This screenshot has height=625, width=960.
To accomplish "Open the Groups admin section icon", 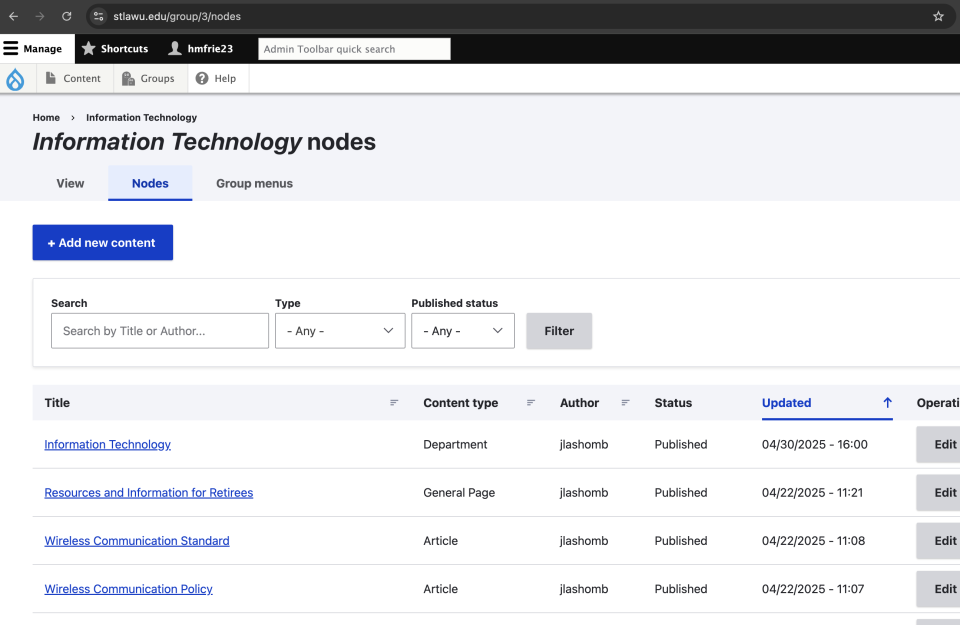I will coord(128,78).
